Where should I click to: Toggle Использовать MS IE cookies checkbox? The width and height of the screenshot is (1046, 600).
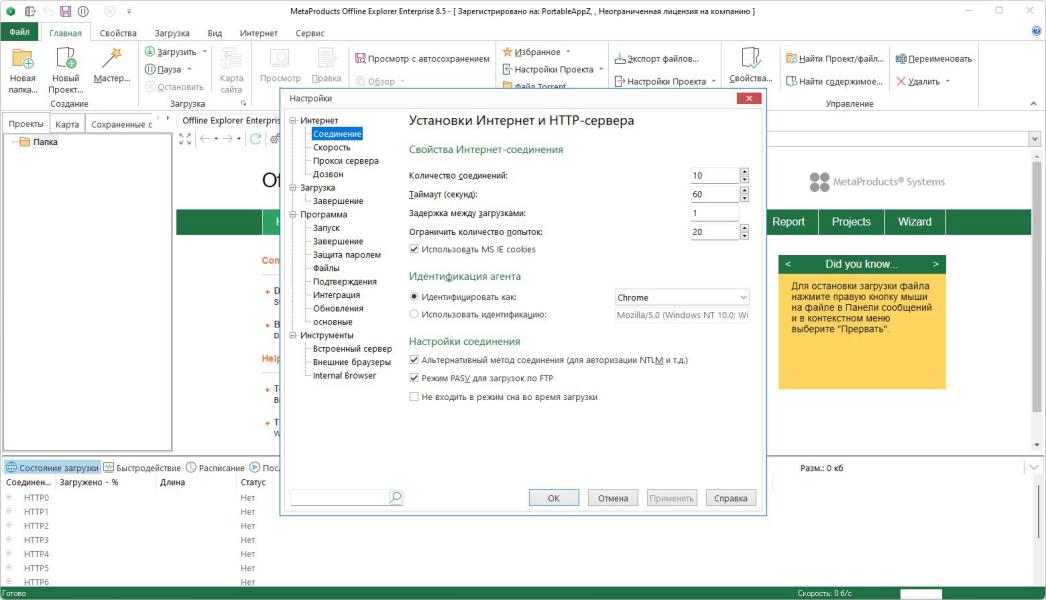(x=414, y=249)
